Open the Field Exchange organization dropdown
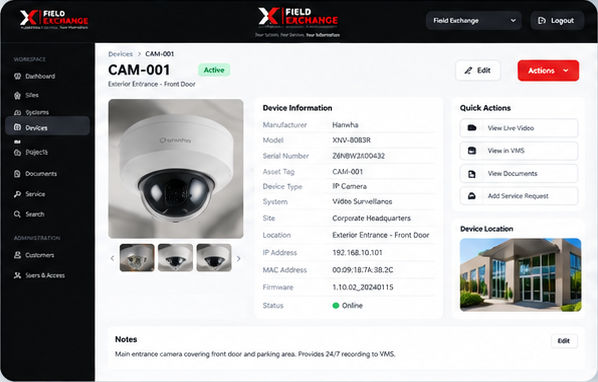Image resolution: width=598 pixels, height=382 pixels. coord(474,21)
